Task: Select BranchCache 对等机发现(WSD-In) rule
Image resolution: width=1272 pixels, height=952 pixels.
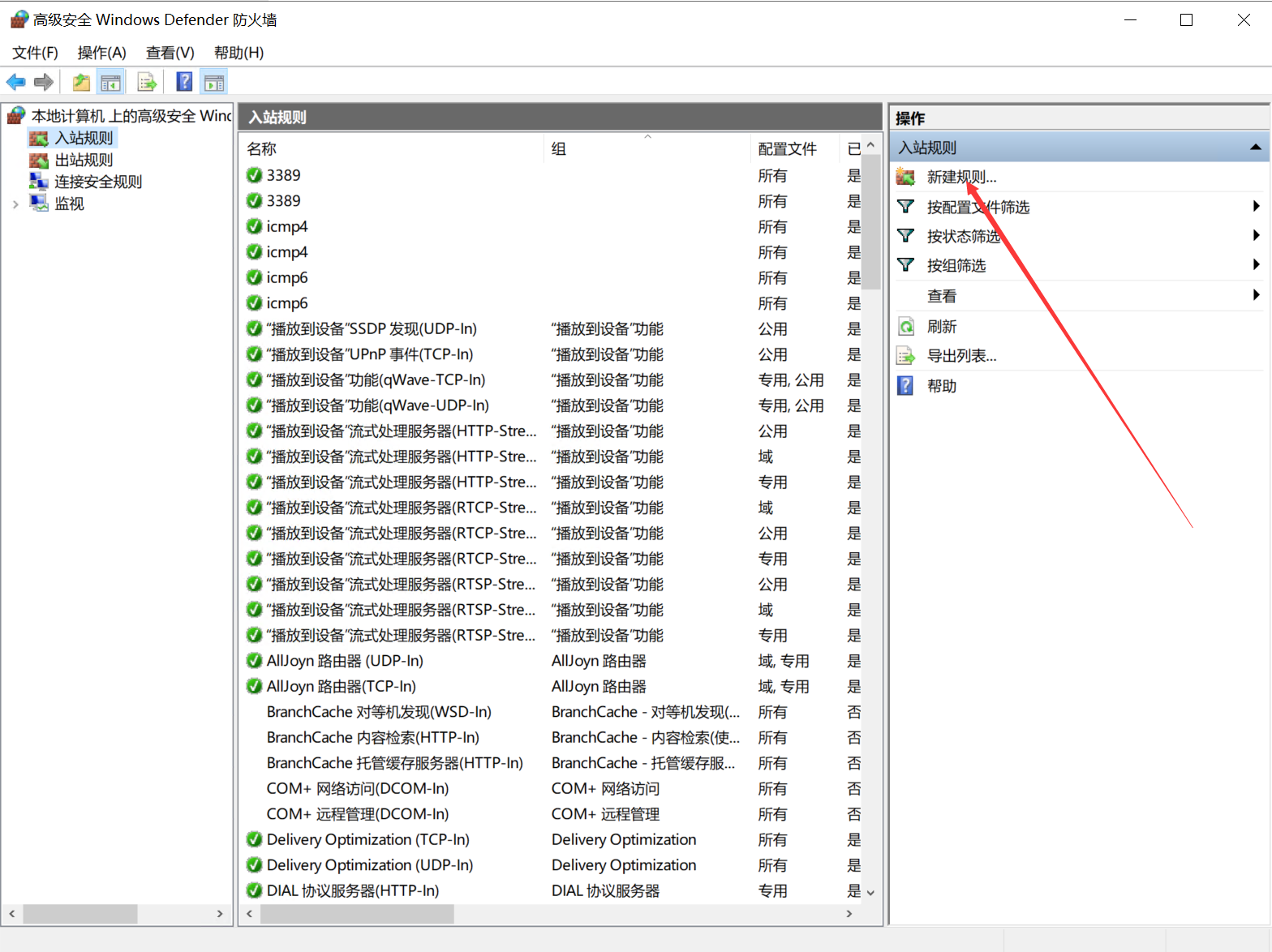Action: [x=552, y=712]
